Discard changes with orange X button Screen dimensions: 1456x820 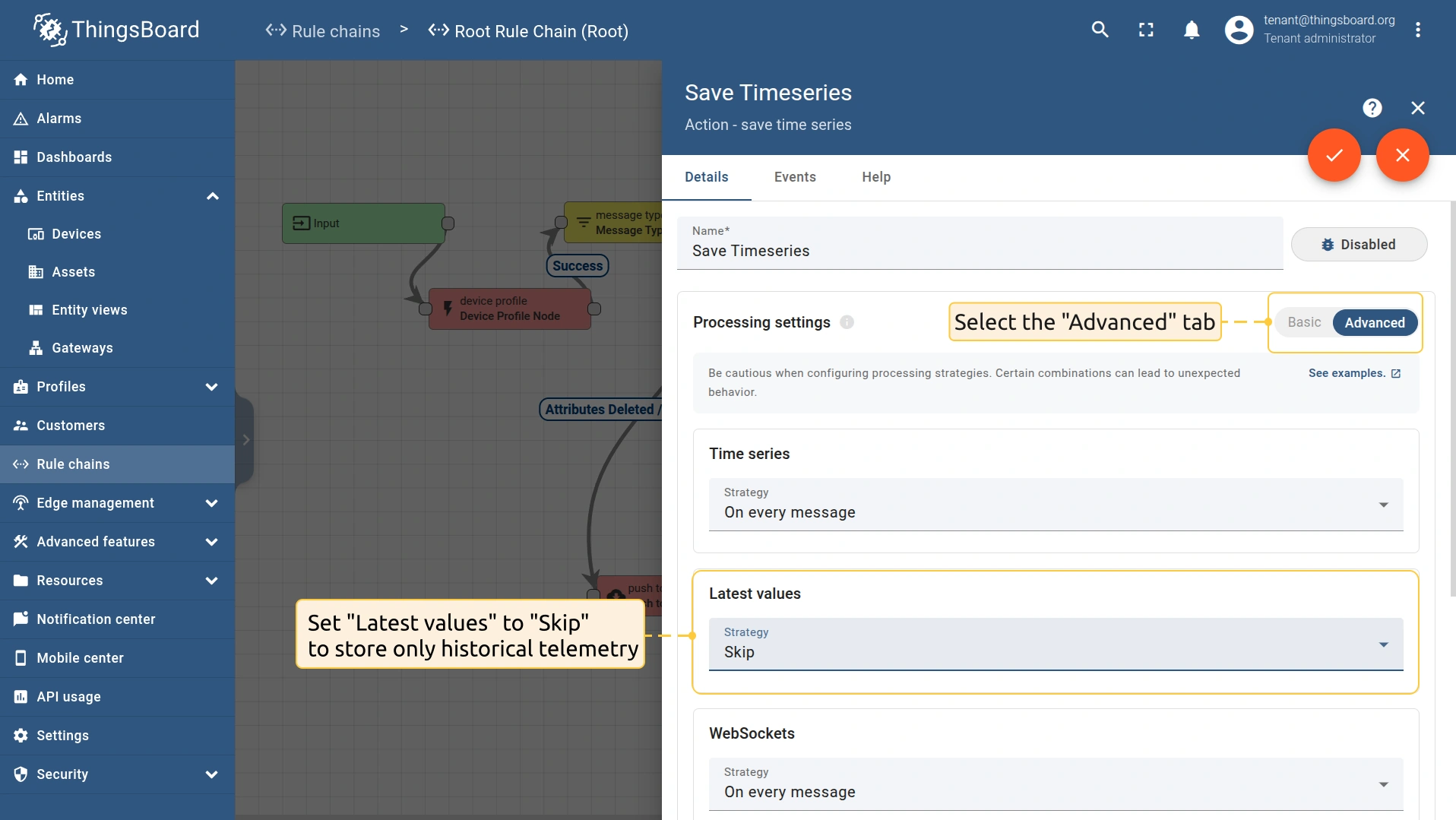[x=1402, y=155]
